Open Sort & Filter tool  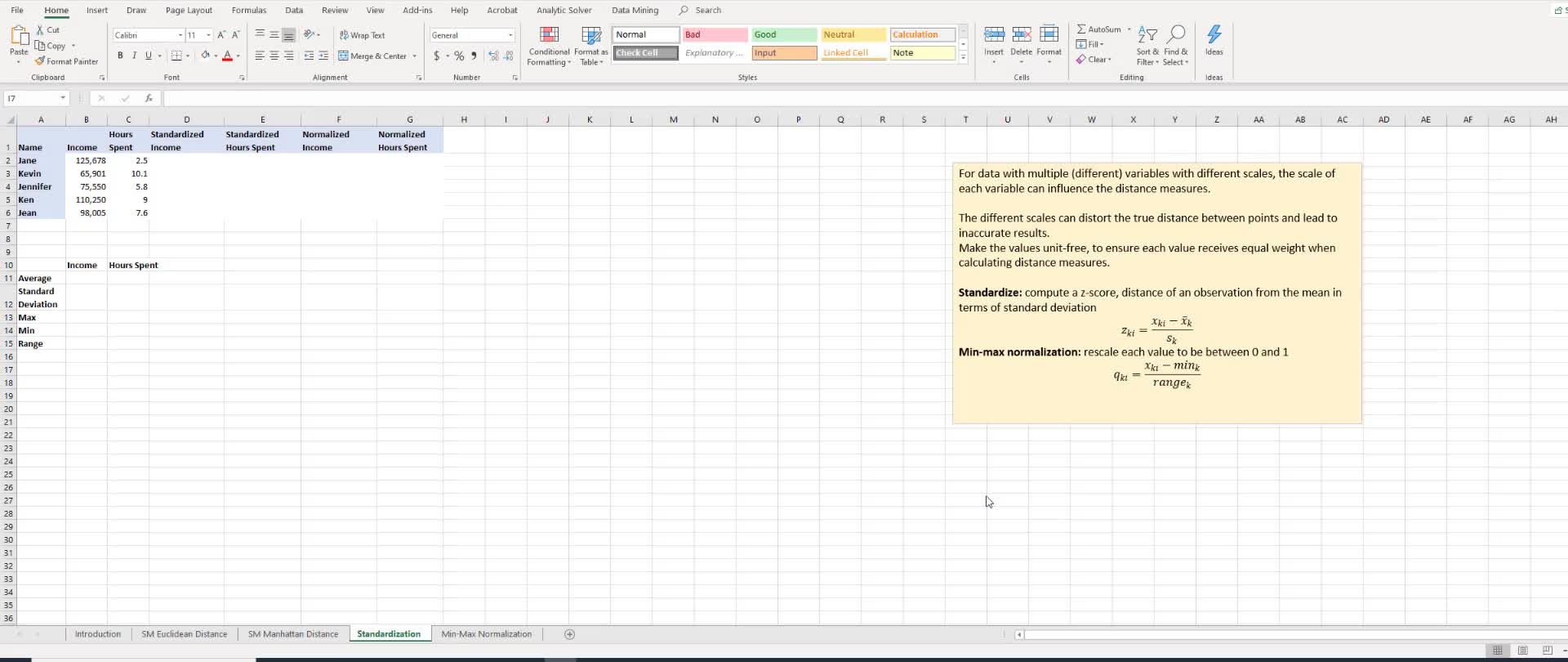point(1147,46)
